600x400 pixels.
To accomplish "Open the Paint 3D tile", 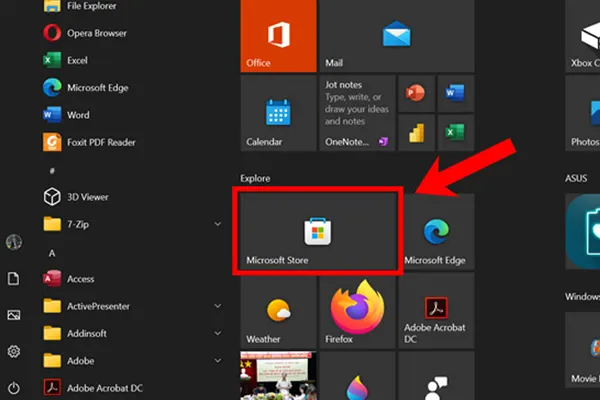I will click(357, 376).
